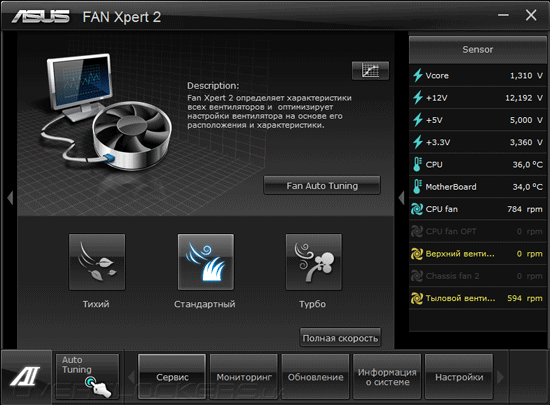The width and height of the screenshot is (550, 405).
Task: Click the CPU fan 784 rpm reading
Action: [x=525, y=209]
